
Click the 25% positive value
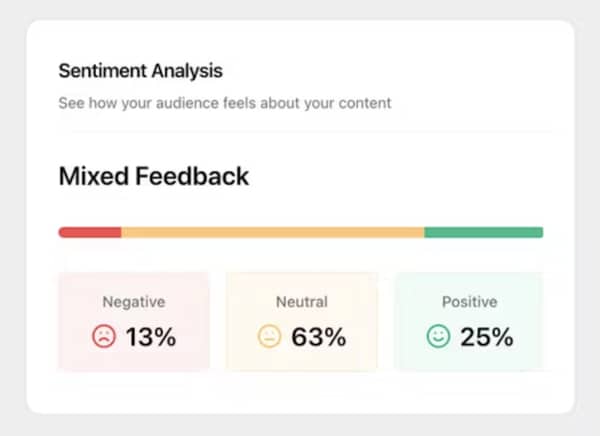pos(487,337)
